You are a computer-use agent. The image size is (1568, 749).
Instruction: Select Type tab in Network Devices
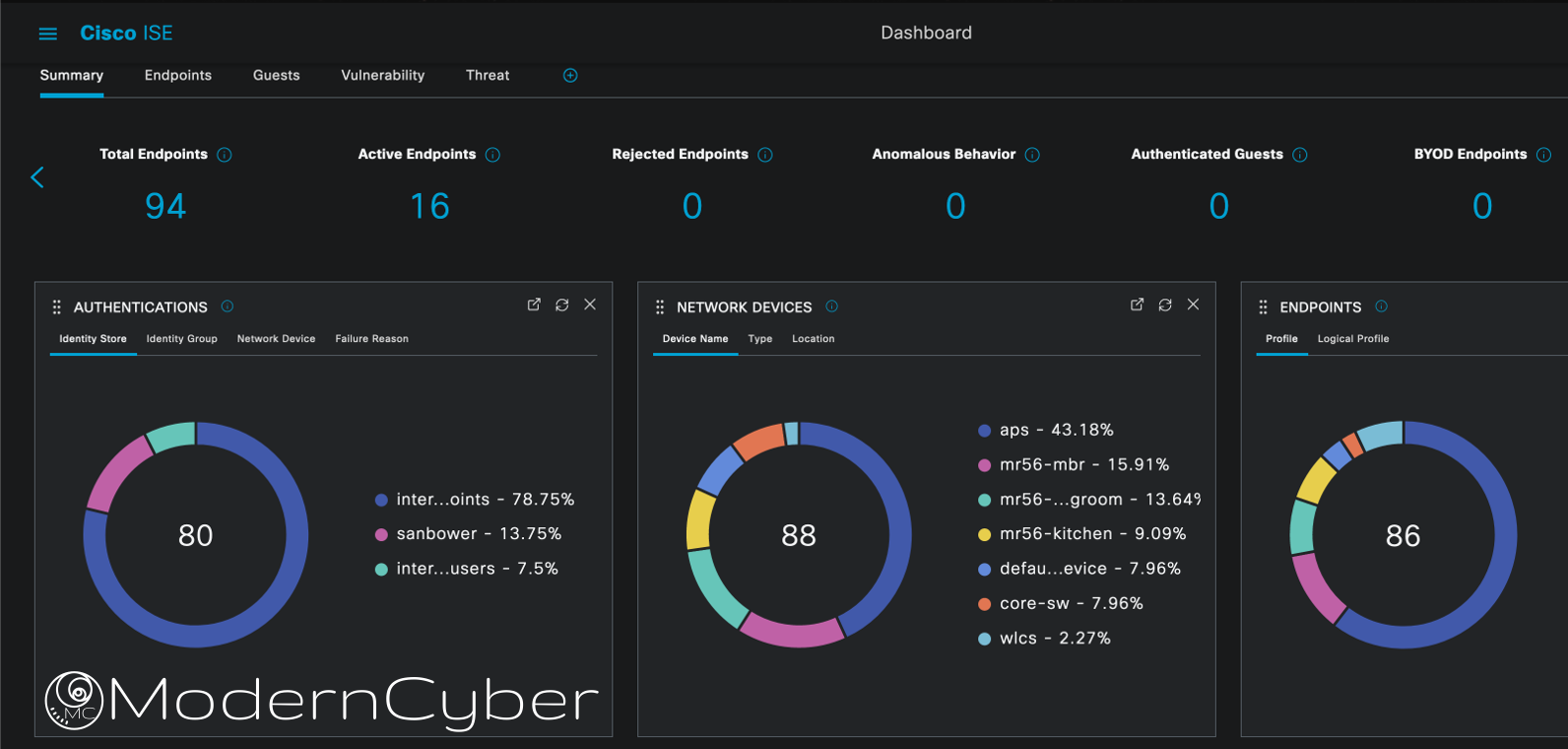coord(759,339)
